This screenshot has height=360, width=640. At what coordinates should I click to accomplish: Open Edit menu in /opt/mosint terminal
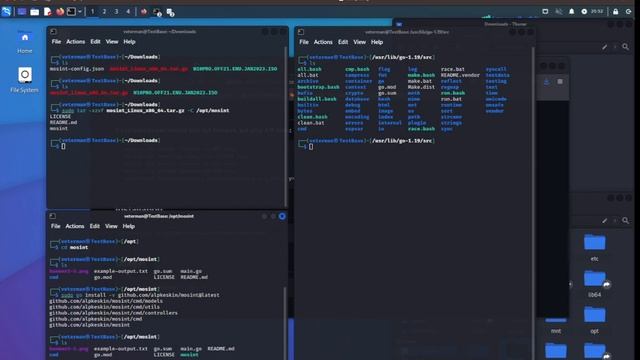tap(94, 226)
